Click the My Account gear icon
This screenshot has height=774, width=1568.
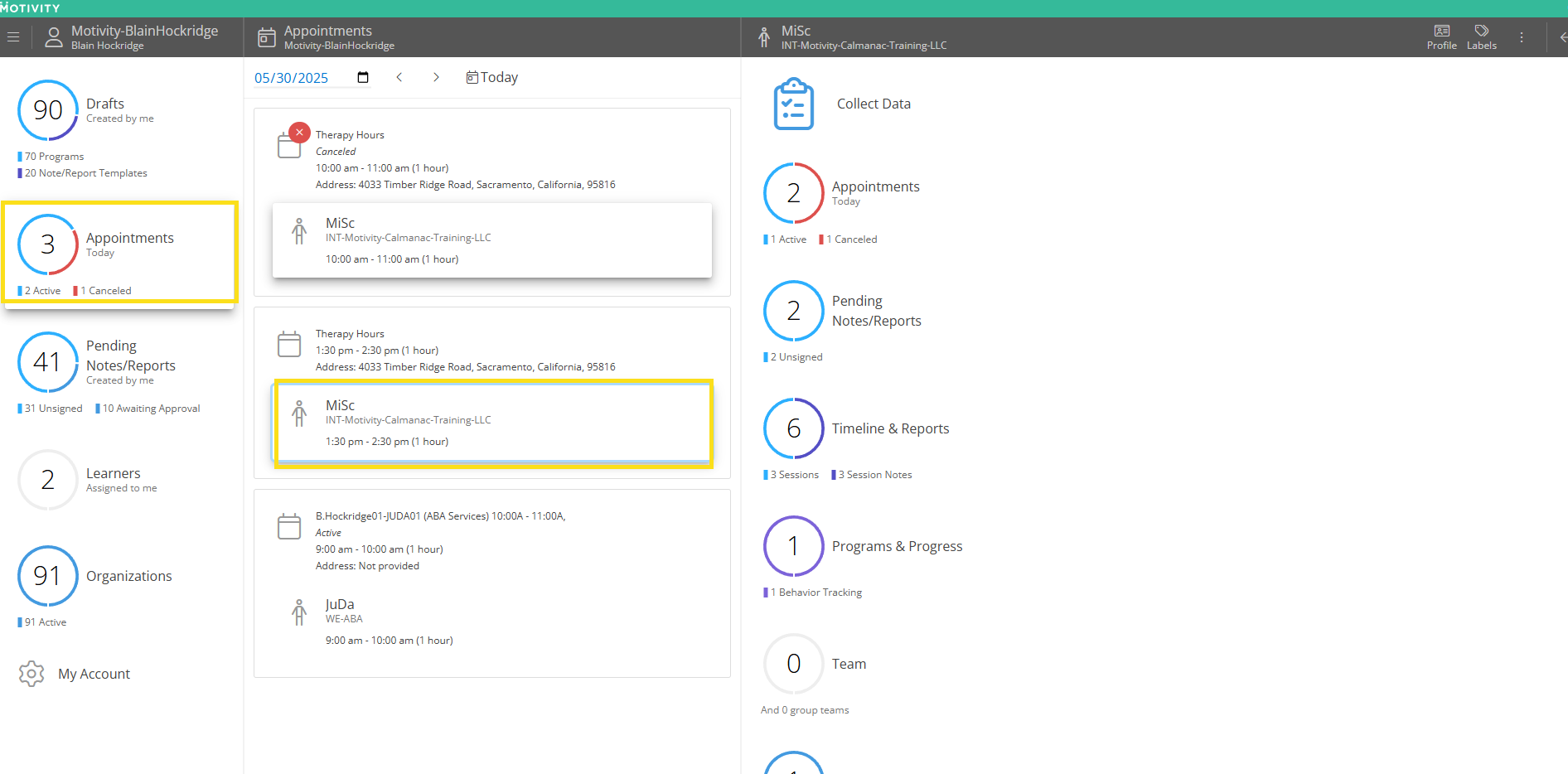[31, 674]
